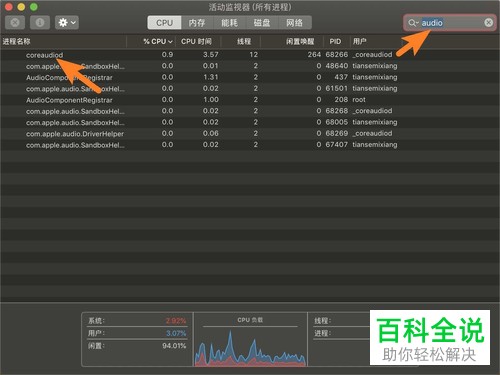Click the 3.57 CPU time value
This screenshot has width=500, height=375.
211,55
